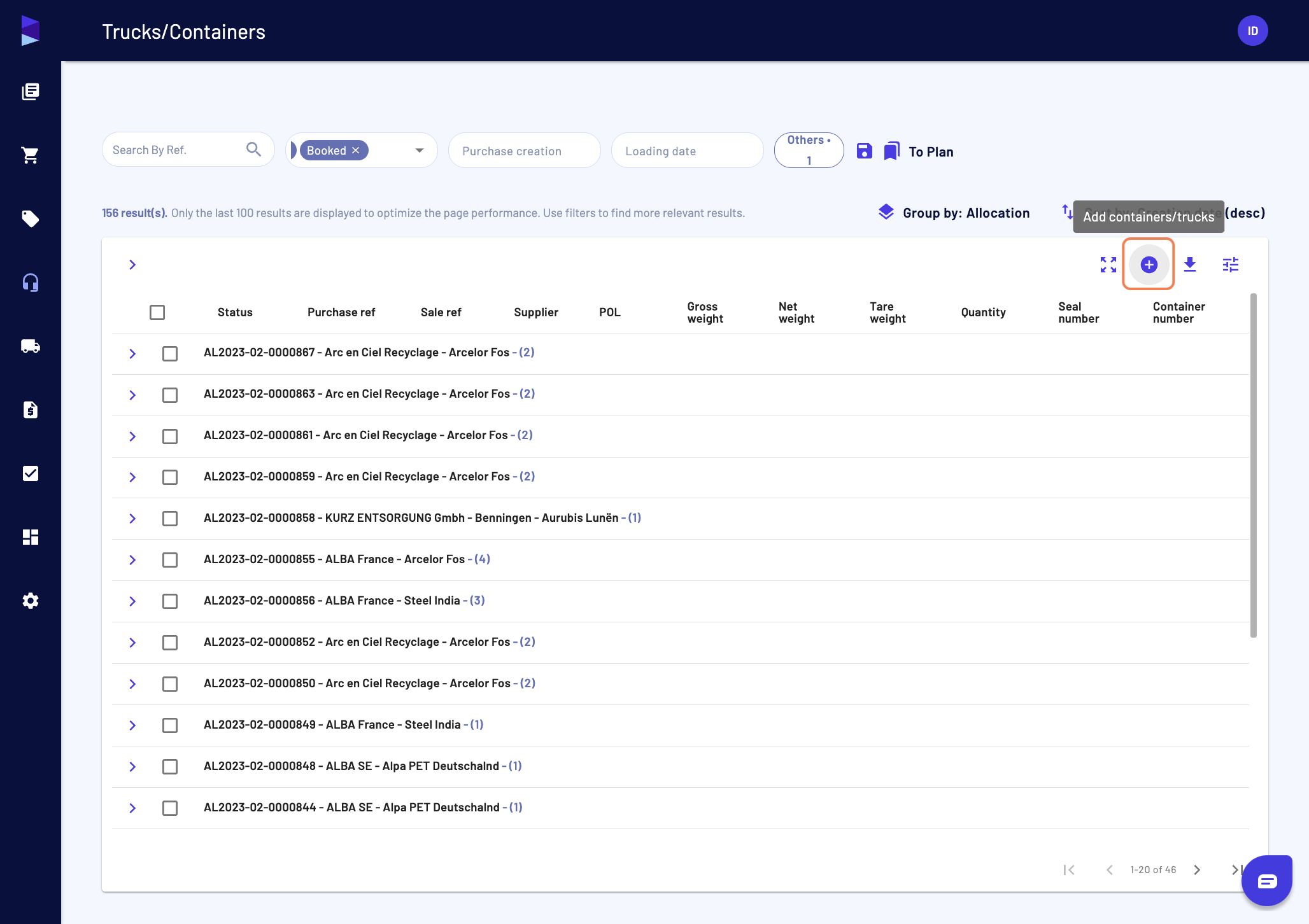
Task: Open the Purchase creation date filter
Action: point(525,150)
